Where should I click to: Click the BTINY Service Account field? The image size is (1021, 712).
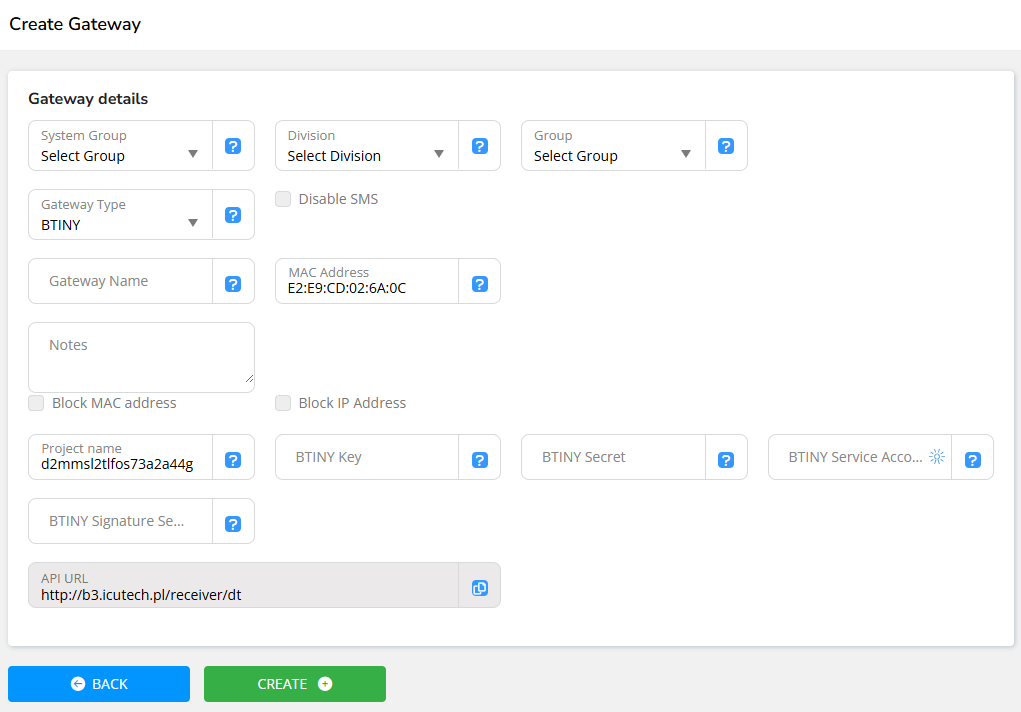855,457
